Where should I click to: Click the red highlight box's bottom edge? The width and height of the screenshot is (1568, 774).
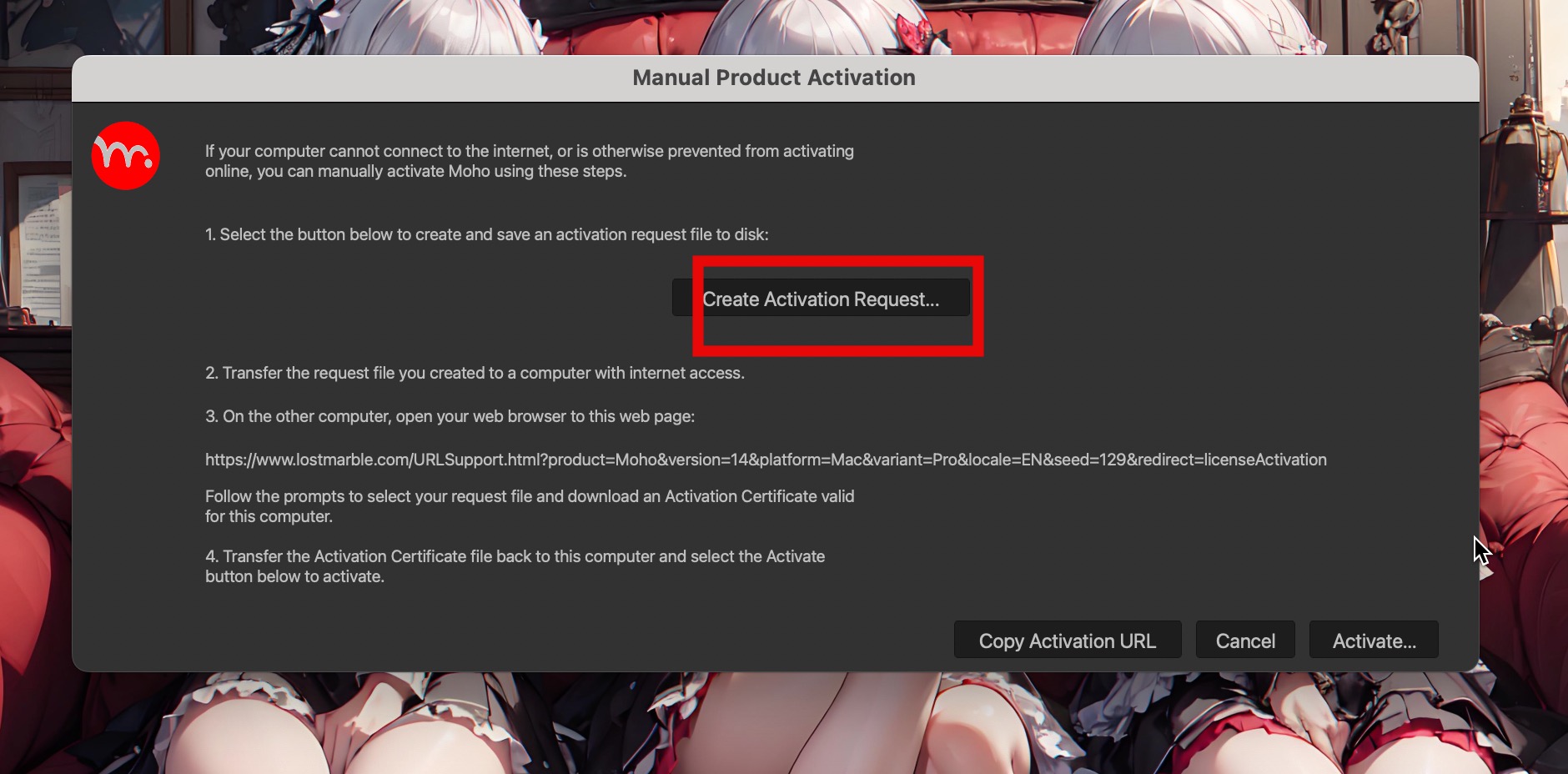coord(838,351)
